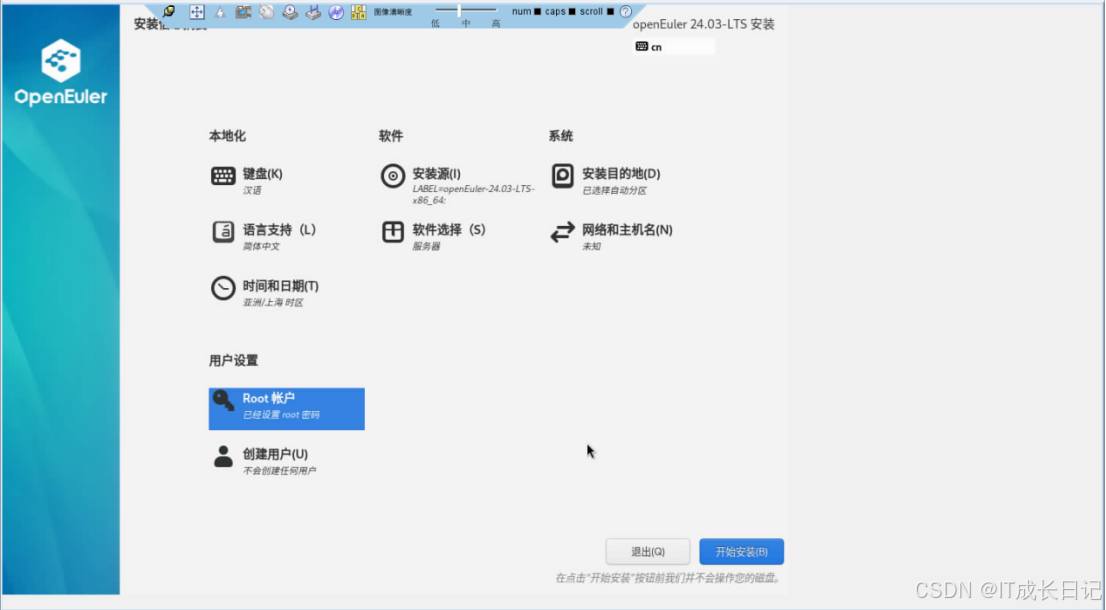Click the 不会创建任何用户 status text

point(279,470)
